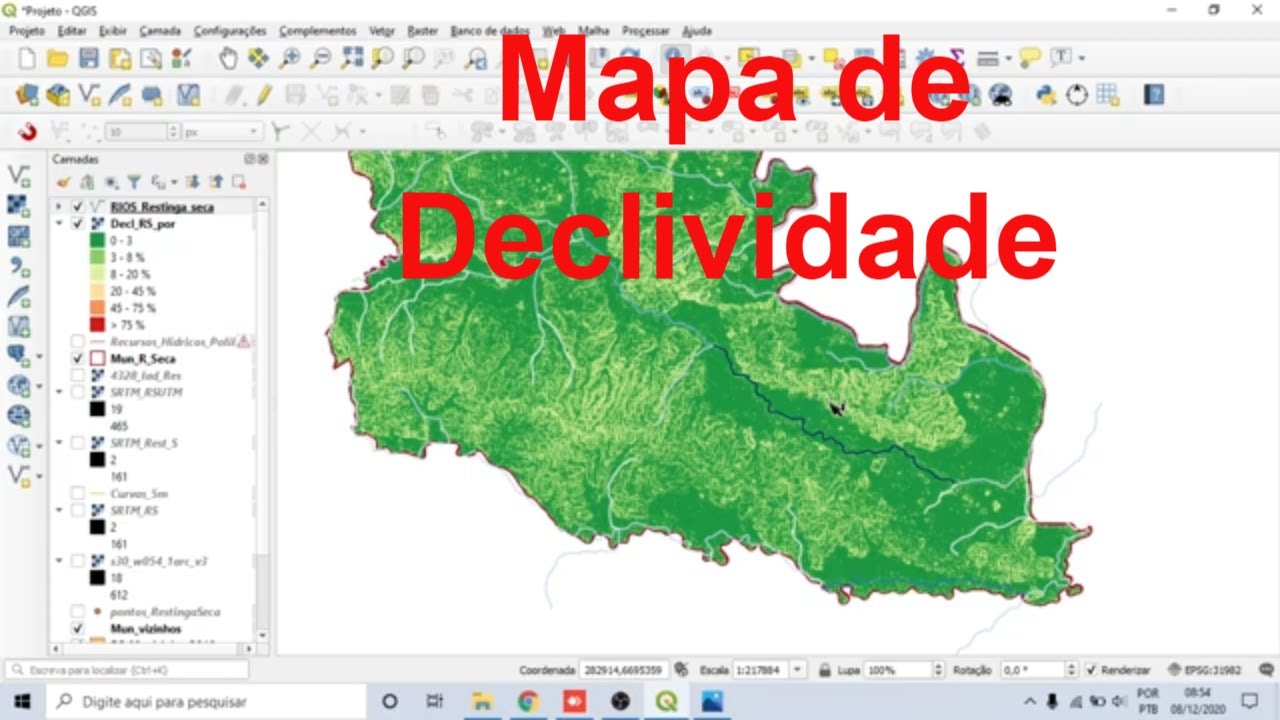The image size is (1280, 720).
Task: Click the Rotação value field
Action: click(x=1034, y=670)
